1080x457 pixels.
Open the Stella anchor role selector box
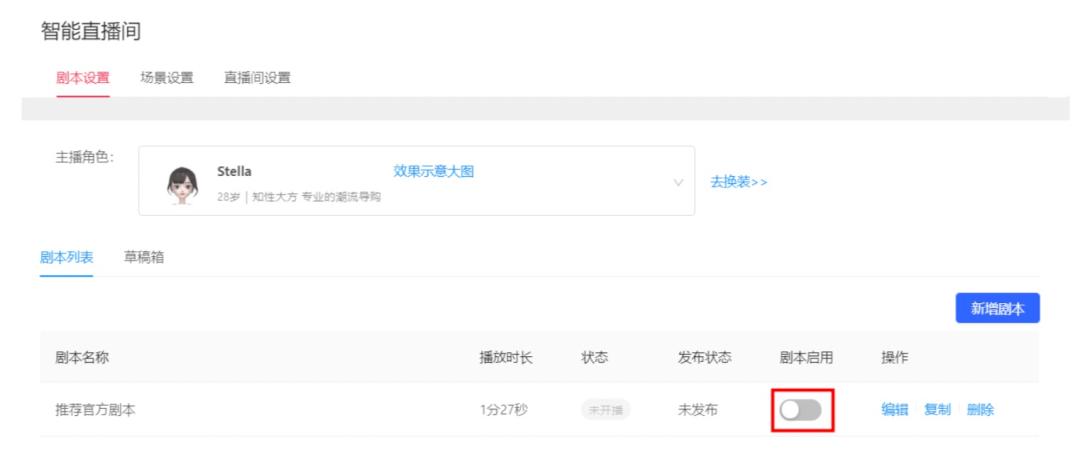[x=417, y=181]
